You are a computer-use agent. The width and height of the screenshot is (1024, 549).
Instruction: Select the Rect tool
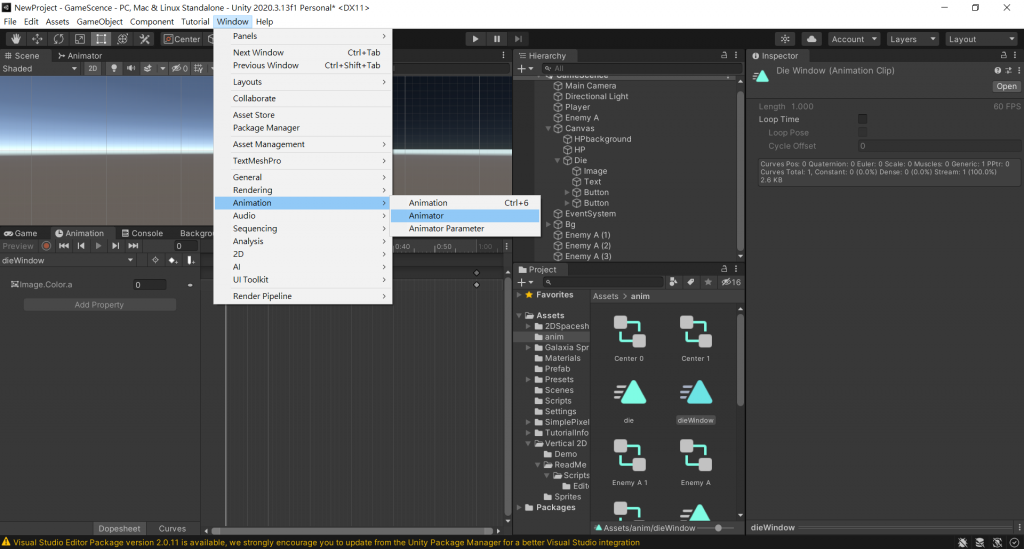pos(101,39)
